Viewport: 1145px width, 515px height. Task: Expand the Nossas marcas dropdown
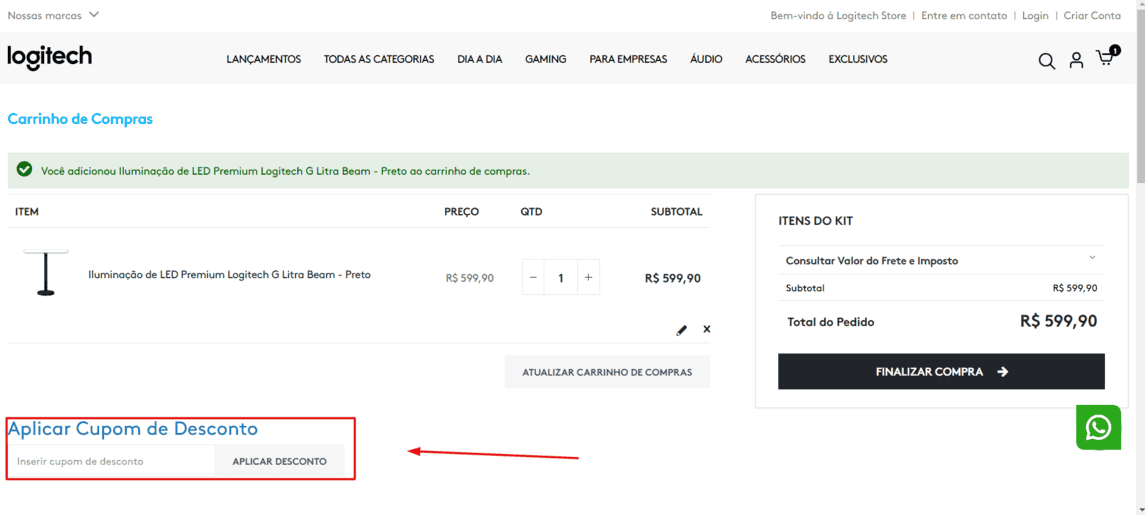tap(53, 15)
